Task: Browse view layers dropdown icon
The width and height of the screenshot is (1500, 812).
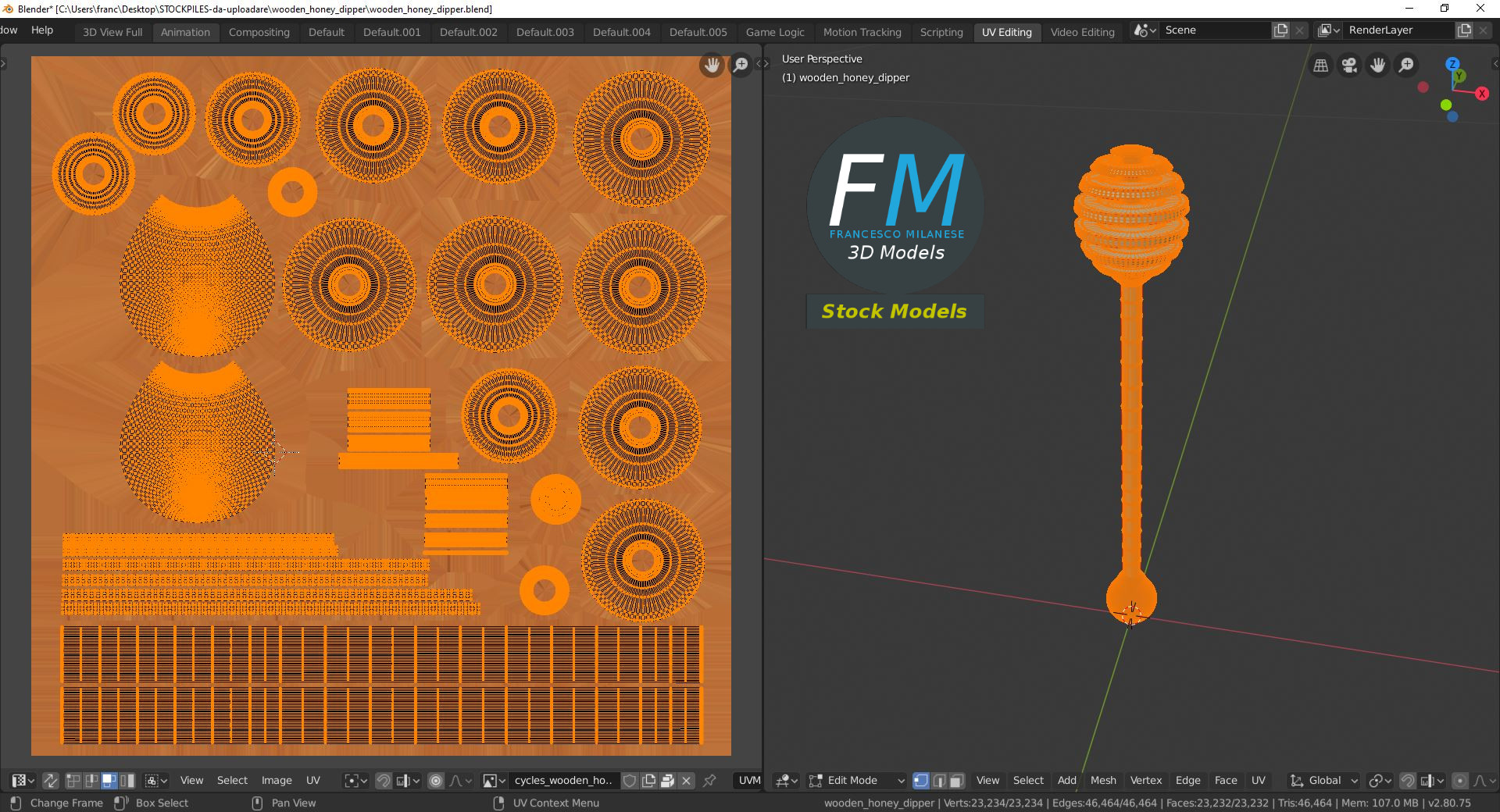Action: 1328,30
